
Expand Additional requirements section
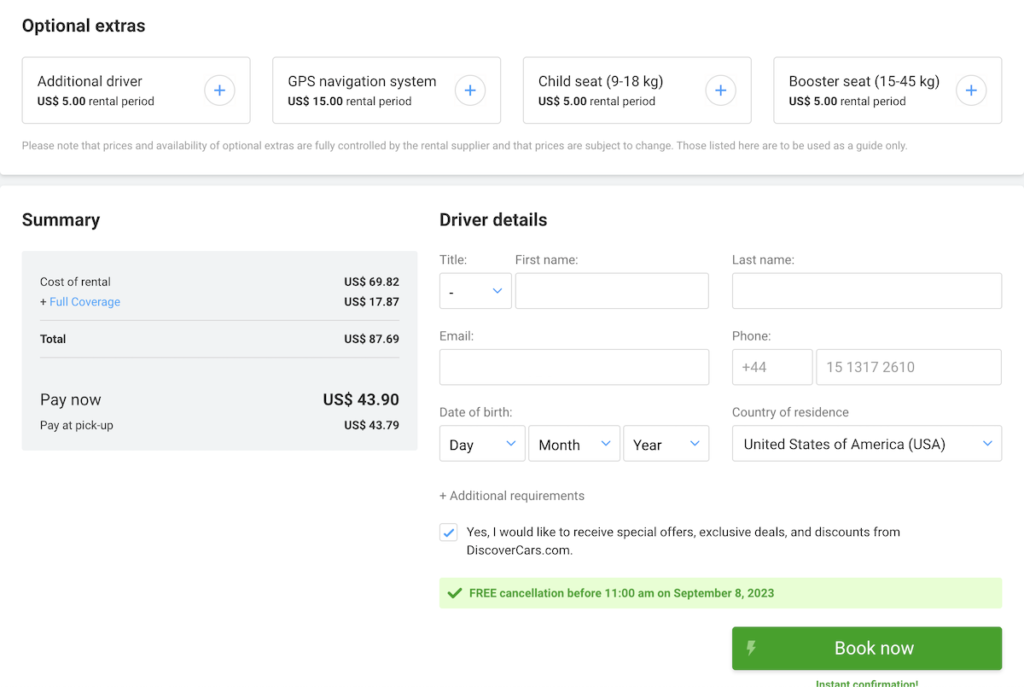512,496
